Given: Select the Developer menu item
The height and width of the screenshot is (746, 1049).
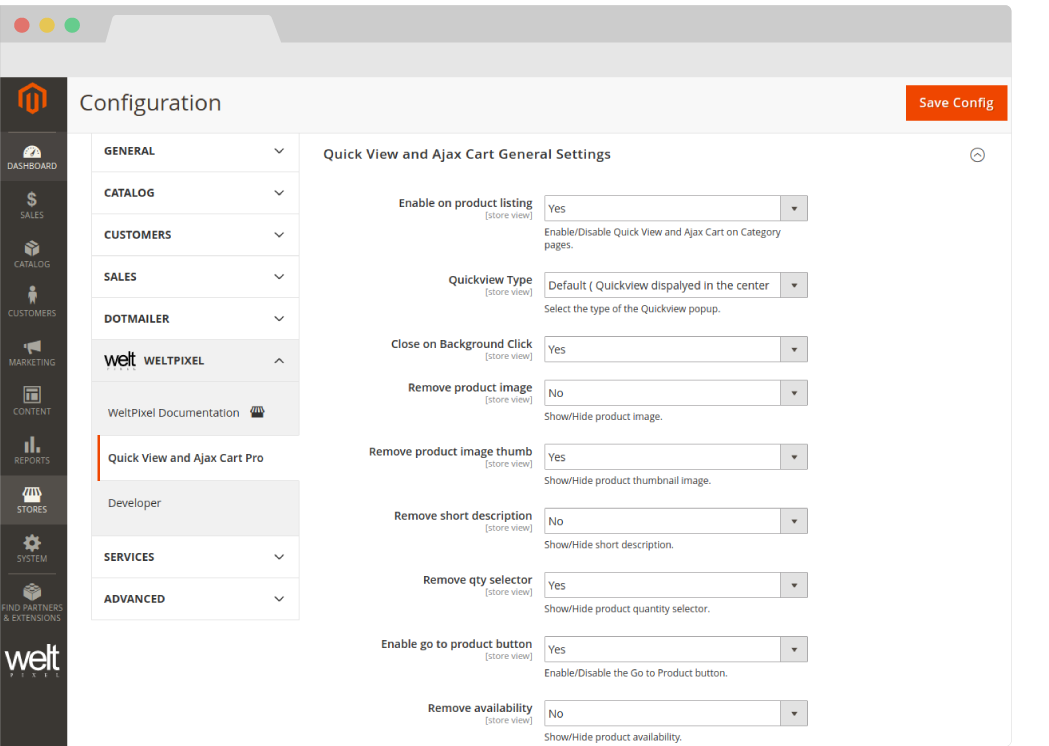Looking at the screenshot, I should coord(134,503).
